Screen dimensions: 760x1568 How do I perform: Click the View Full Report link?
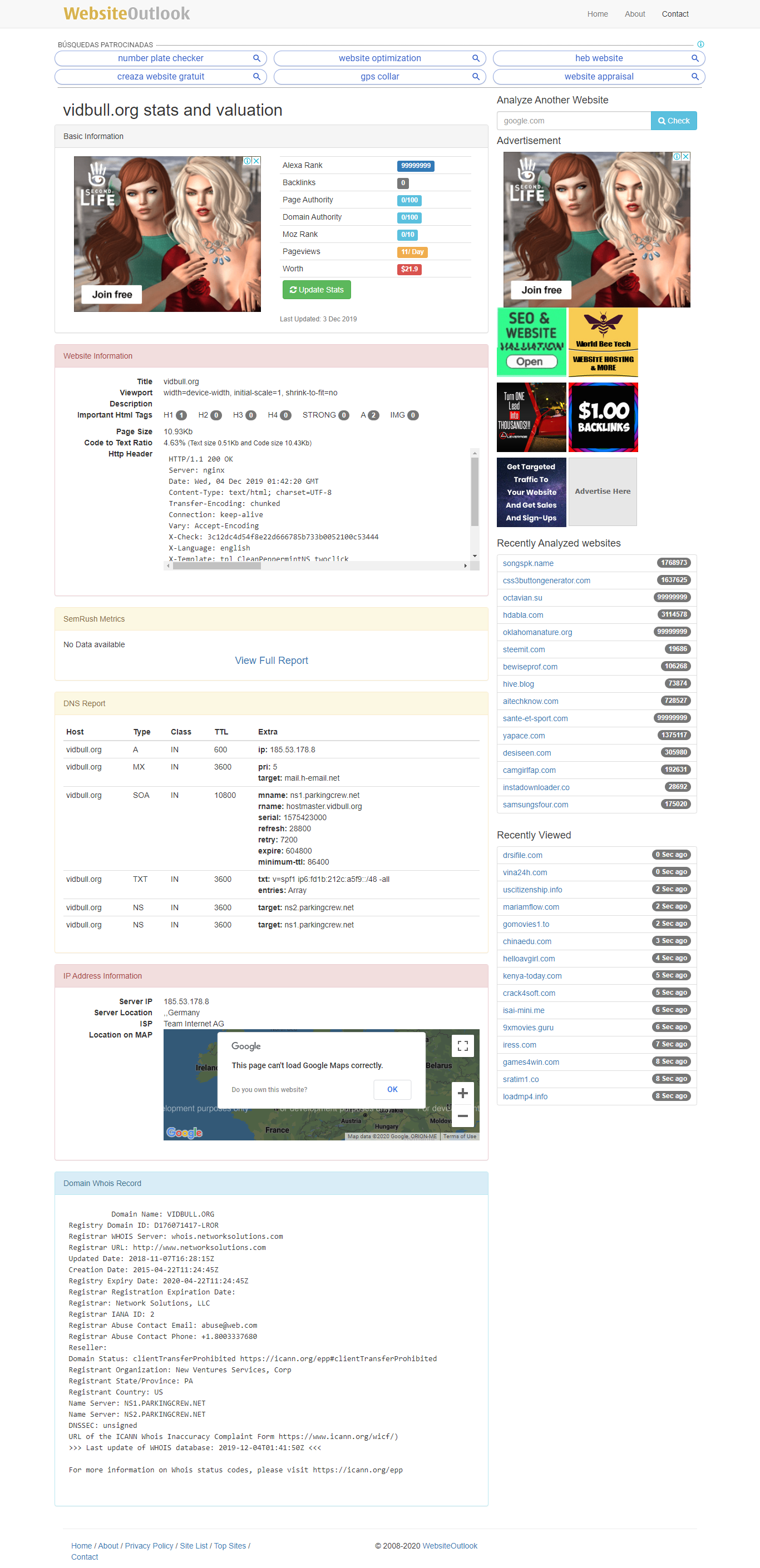272,661
